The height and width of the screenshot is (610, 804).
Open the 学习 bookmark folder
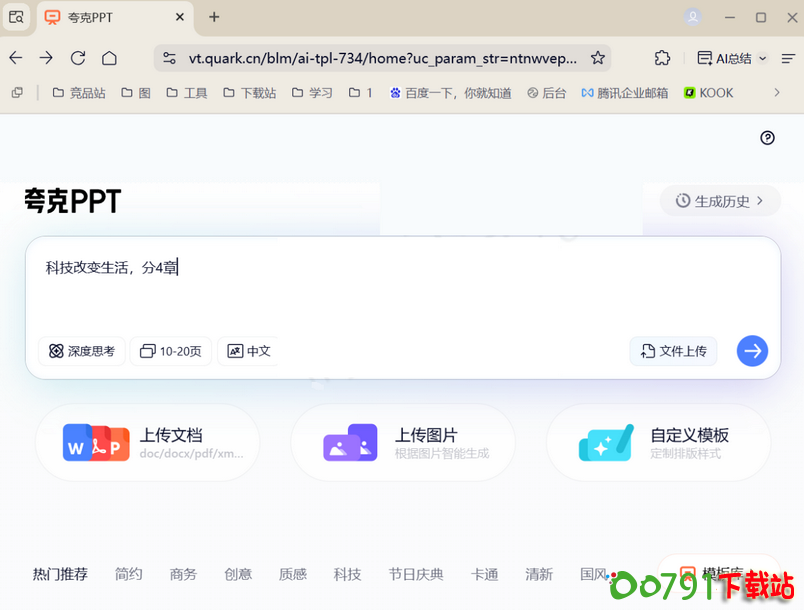312,93
